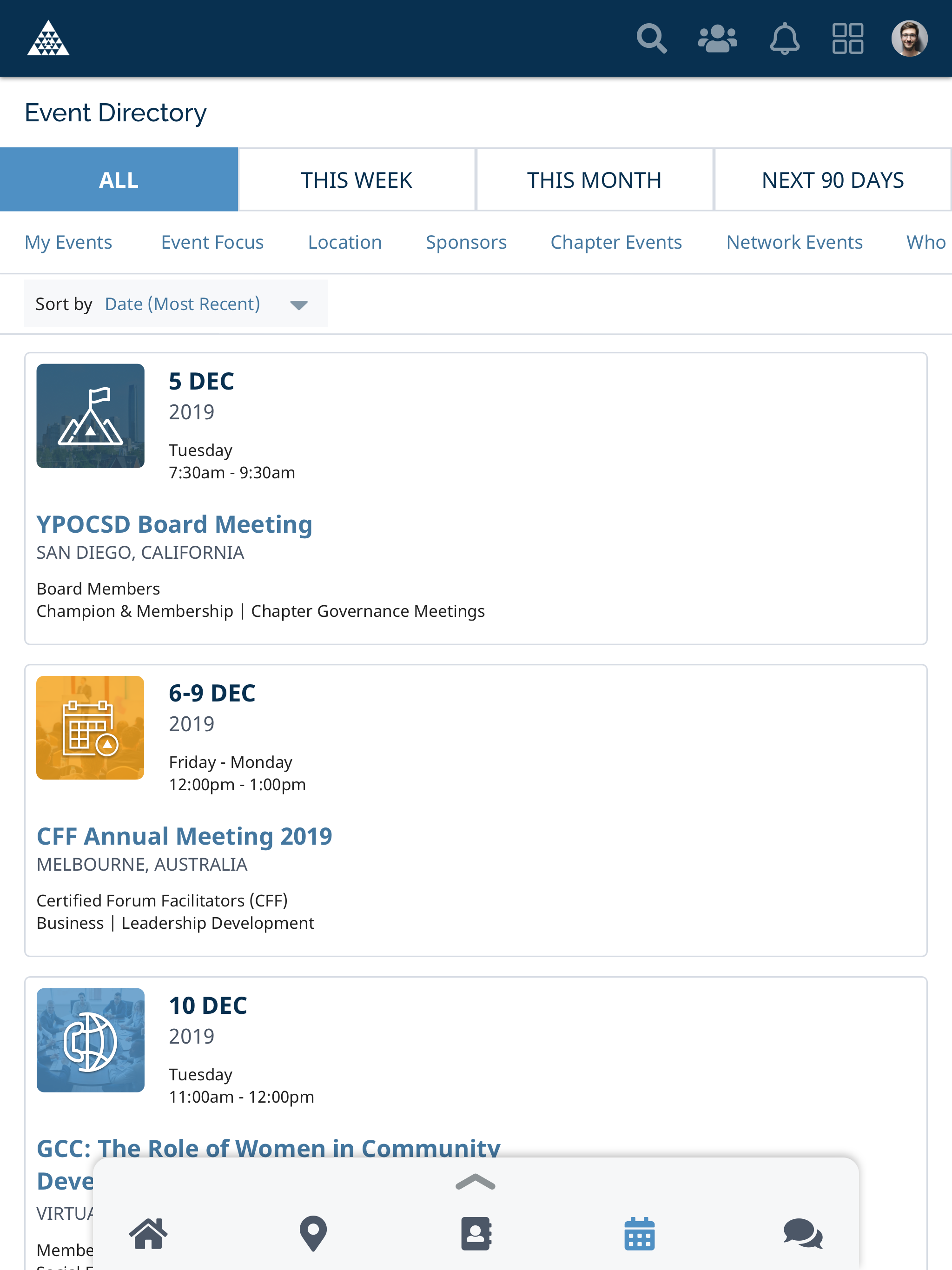Click the 7:30am - 9:30am time text
952x1270 pixels.
(232, 472)
